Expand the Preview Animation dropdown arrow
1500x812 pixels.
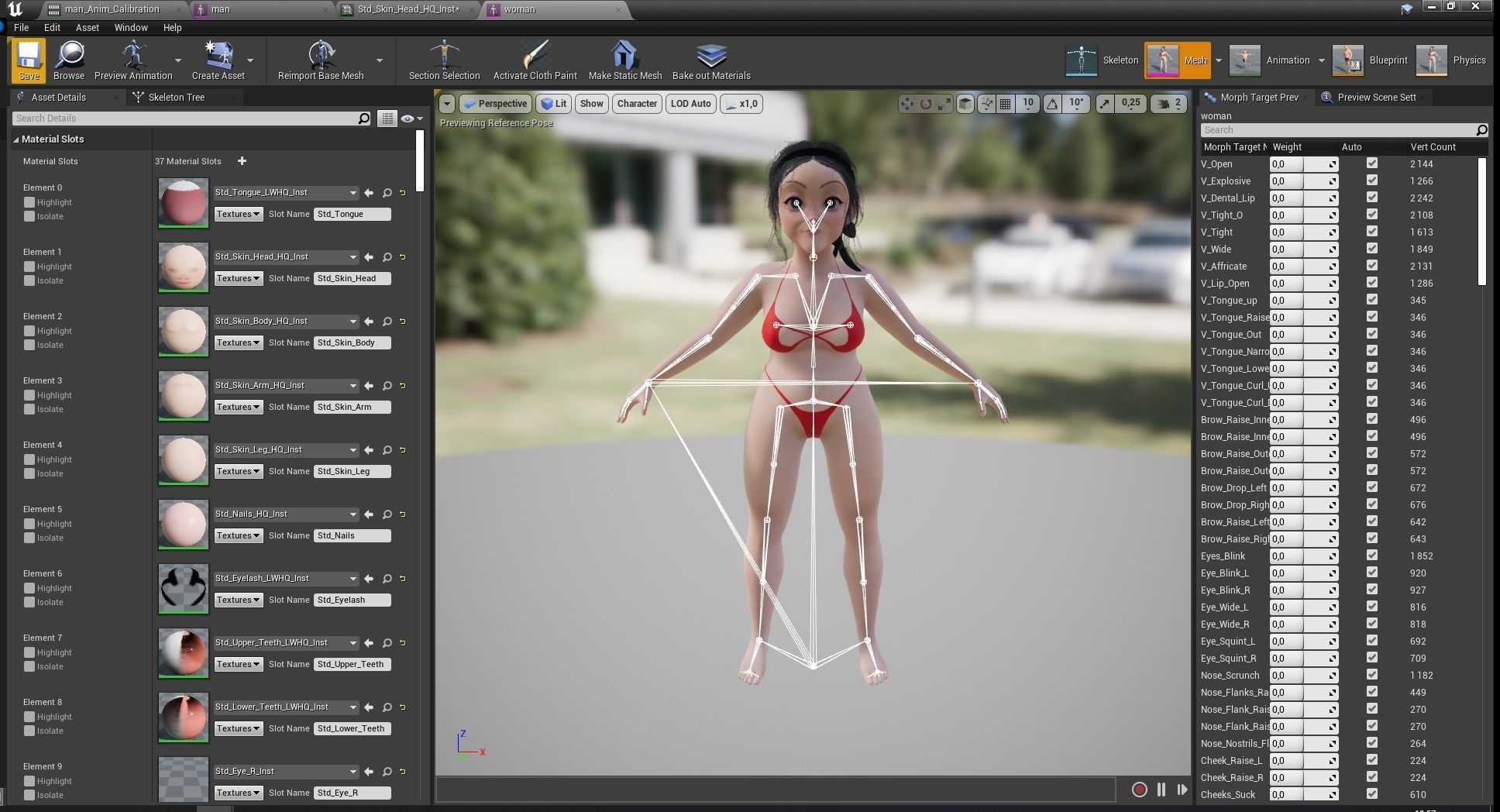pos(178,60)
